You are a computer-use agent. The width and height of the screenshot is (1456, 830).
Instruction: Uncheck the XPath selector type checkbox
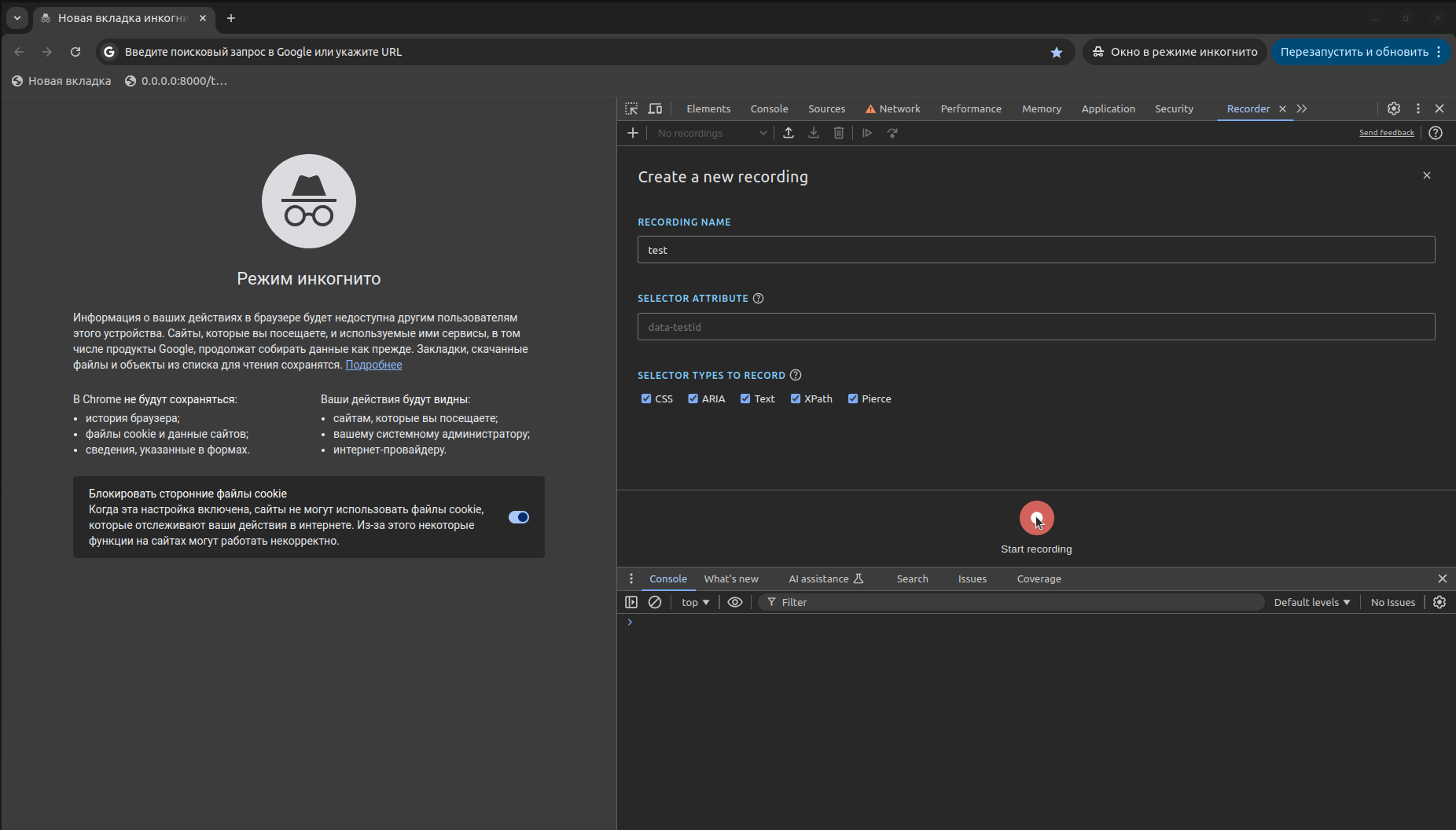[x=796, y=398]
